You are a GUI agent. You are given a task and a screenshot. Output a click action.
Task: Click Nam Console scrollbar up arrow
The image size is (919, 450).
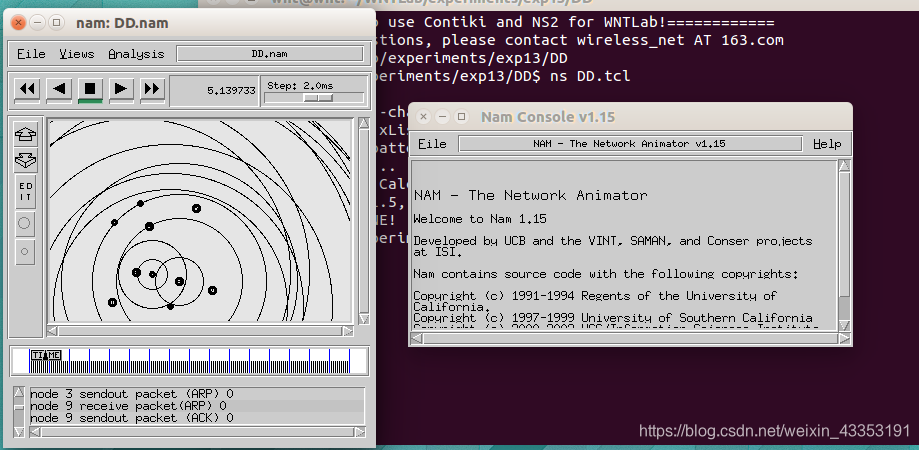point(844,166)
